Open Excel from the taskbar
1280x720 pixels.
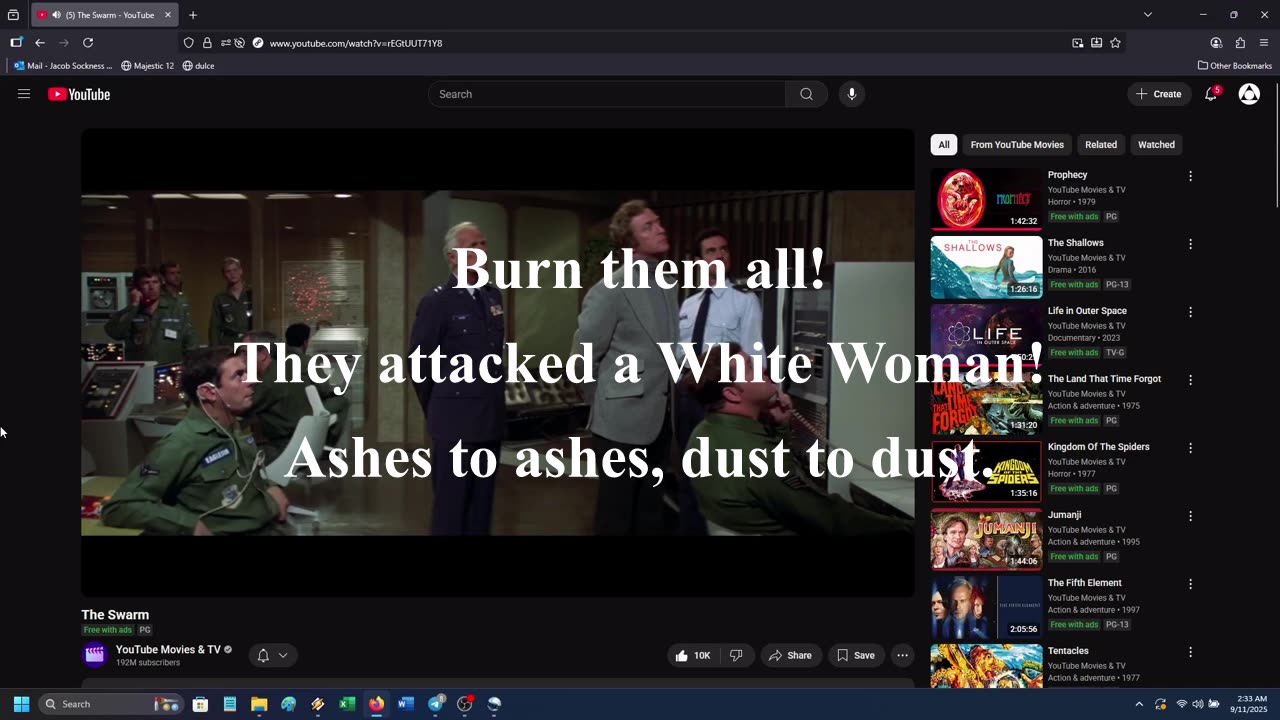pyautogui.click(x=347, y=704)
